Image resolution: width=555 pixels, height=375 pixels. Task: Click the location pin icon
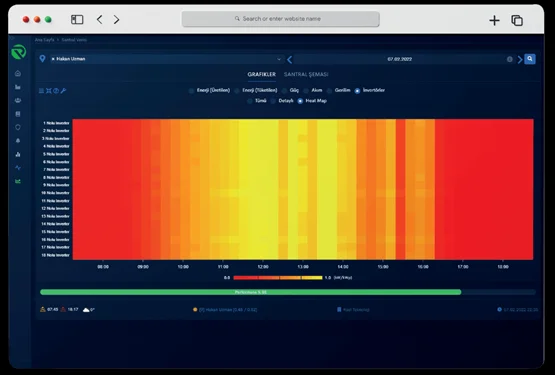[x=42, y=59]
